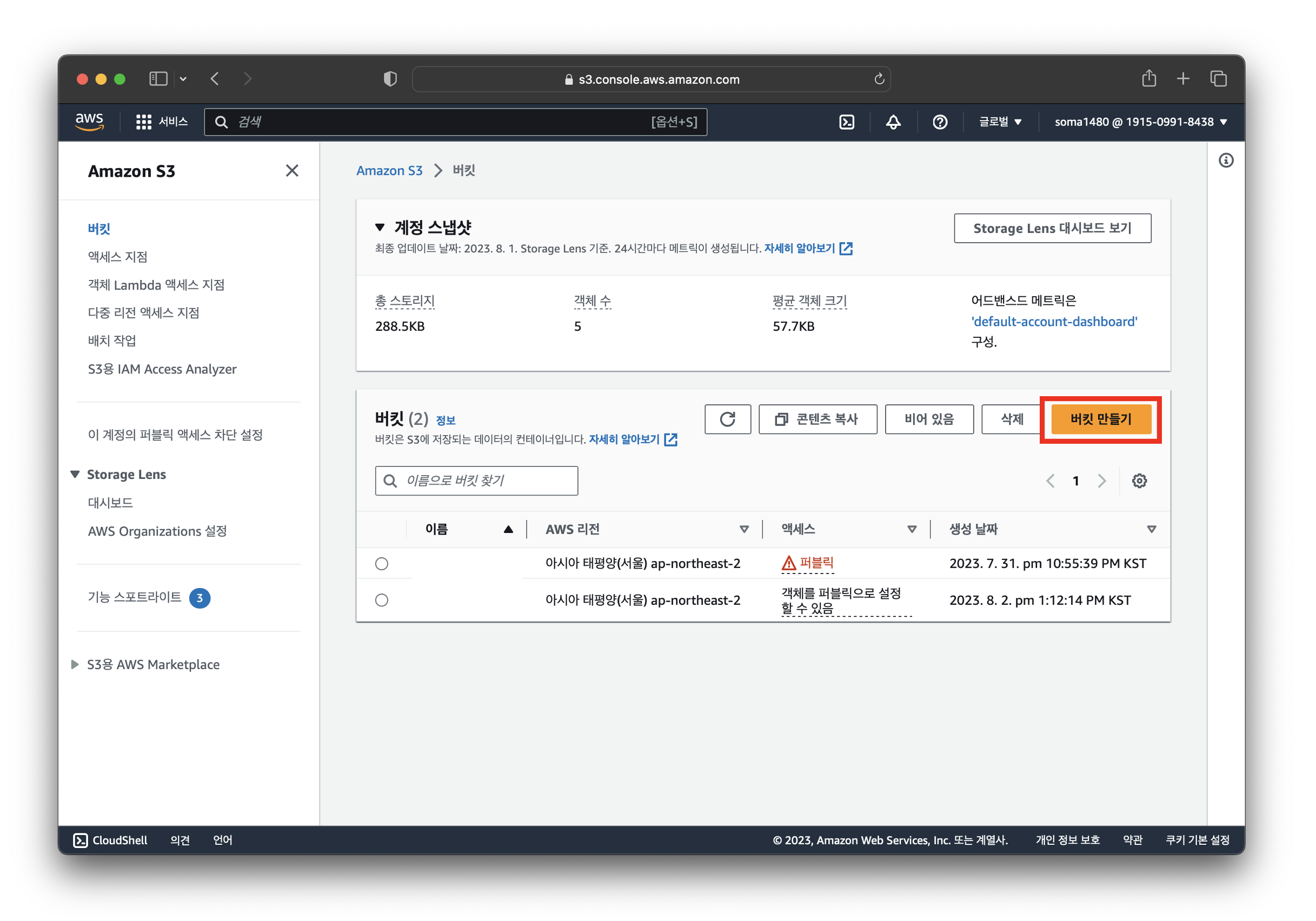
Task: Close the Amazon S3 sidebar with X
Action: tap(292, 171)
